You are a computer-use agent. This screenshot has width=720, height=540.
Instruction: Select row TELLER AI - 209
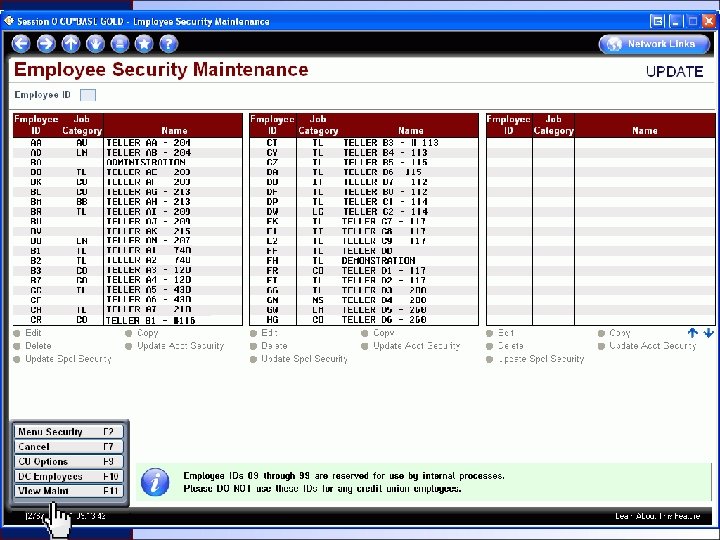(128, 212)
